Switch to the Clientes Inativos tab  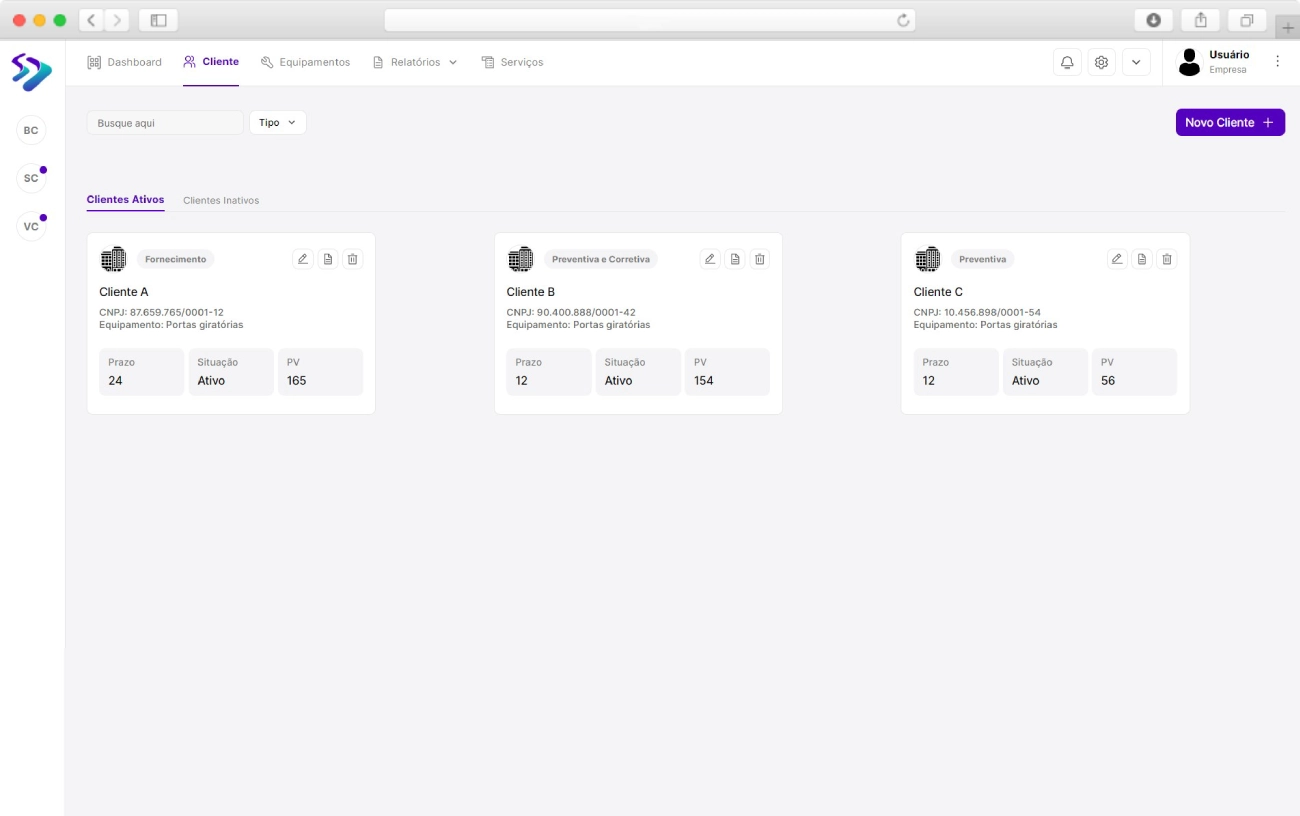[221, 200]
